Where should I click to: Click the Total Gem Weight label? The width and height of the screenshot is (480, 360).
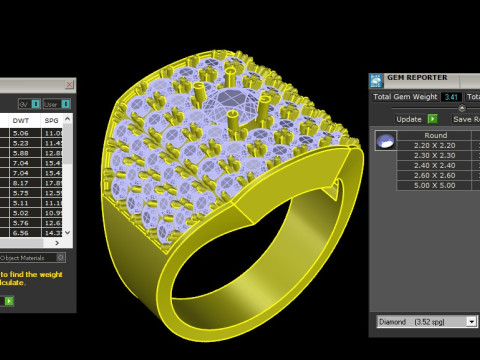point(405,97)
